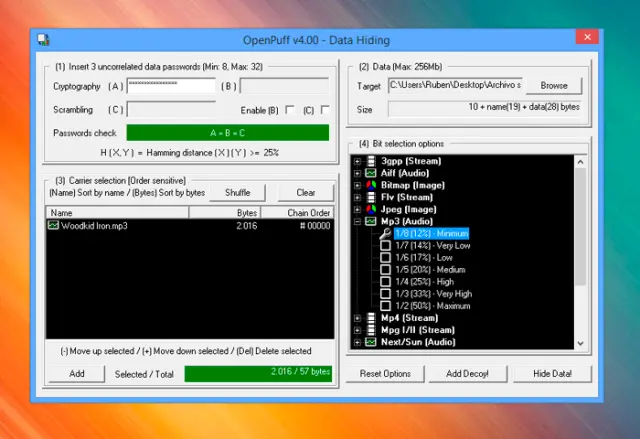Click the Bitmap (Image) colored icon
This screenshot has height=439, width=640.
370,185
